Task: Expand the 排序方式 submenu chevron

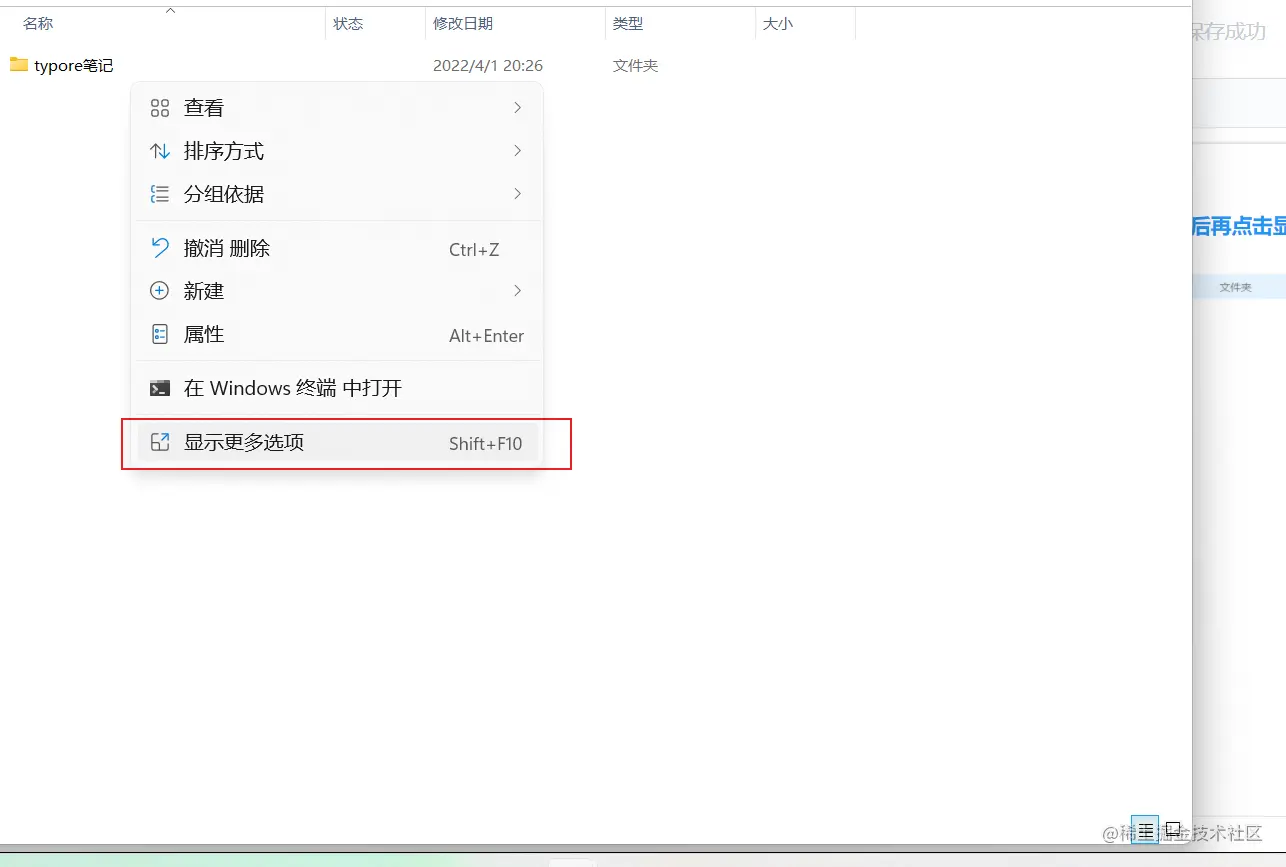Action: coord(517,150)
